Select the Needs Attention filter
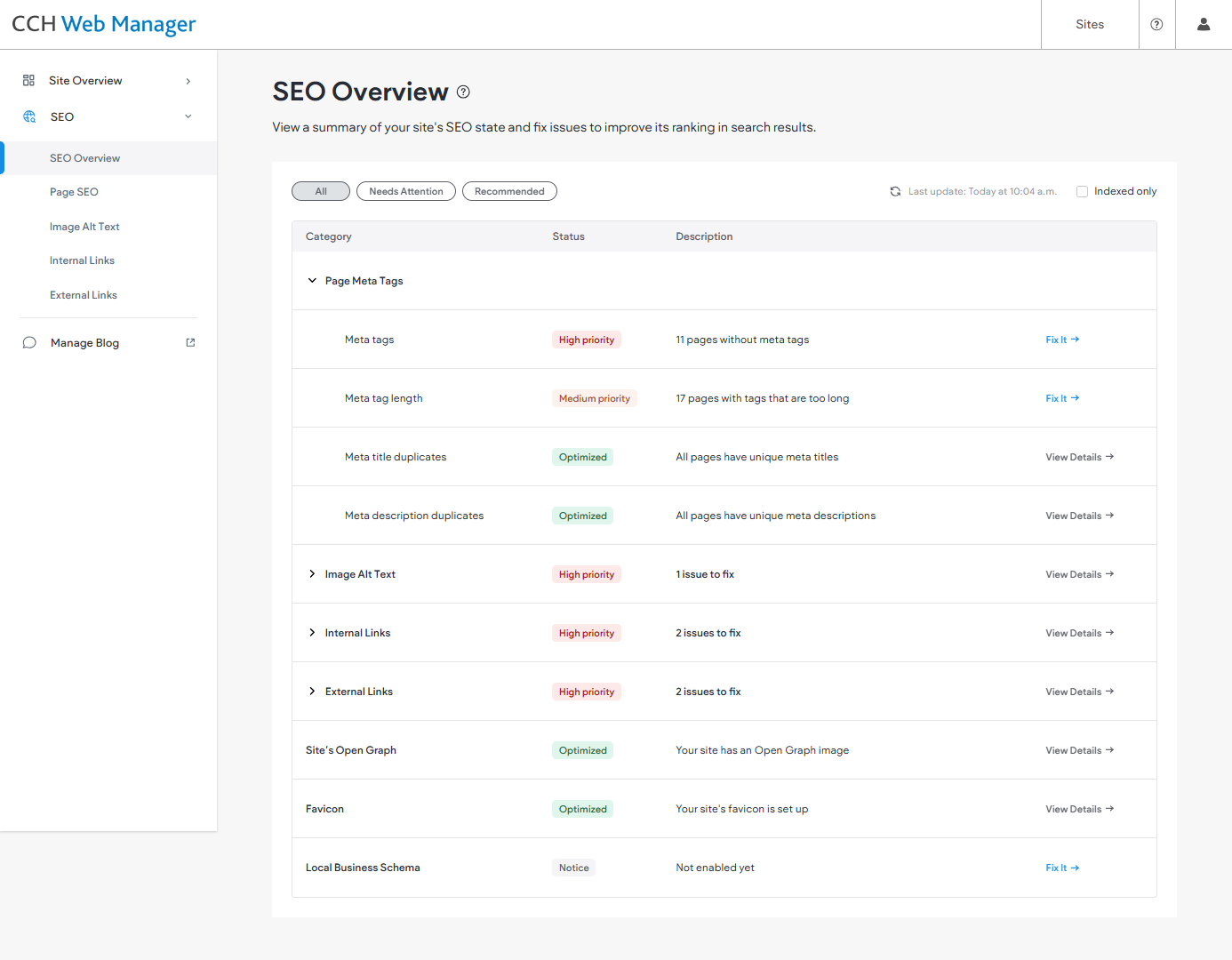The height and width of the screenshot is (960, 1232). click(406, 191)
